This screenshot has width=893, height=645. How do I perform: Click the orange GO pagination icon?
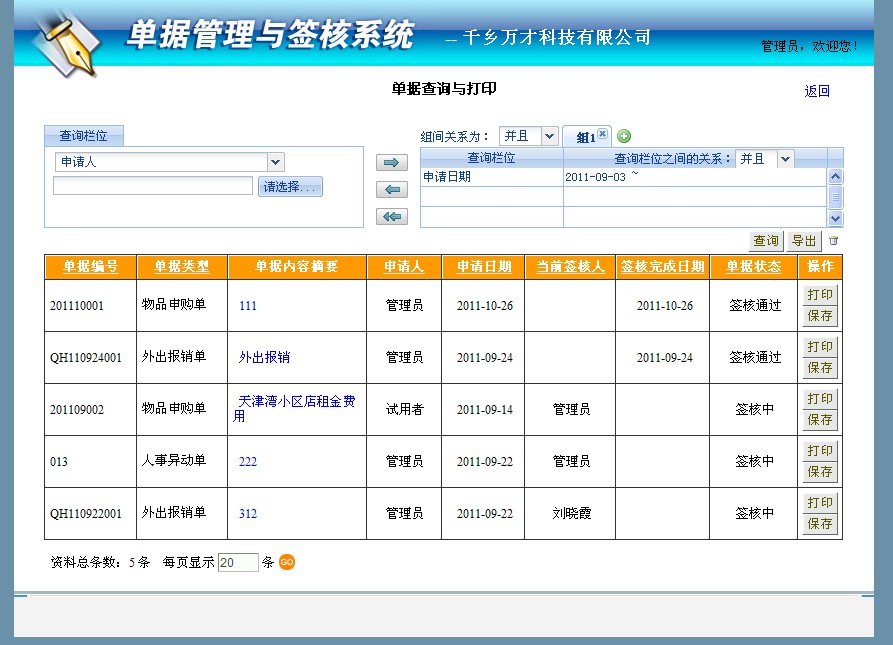[x=287, y=562]
